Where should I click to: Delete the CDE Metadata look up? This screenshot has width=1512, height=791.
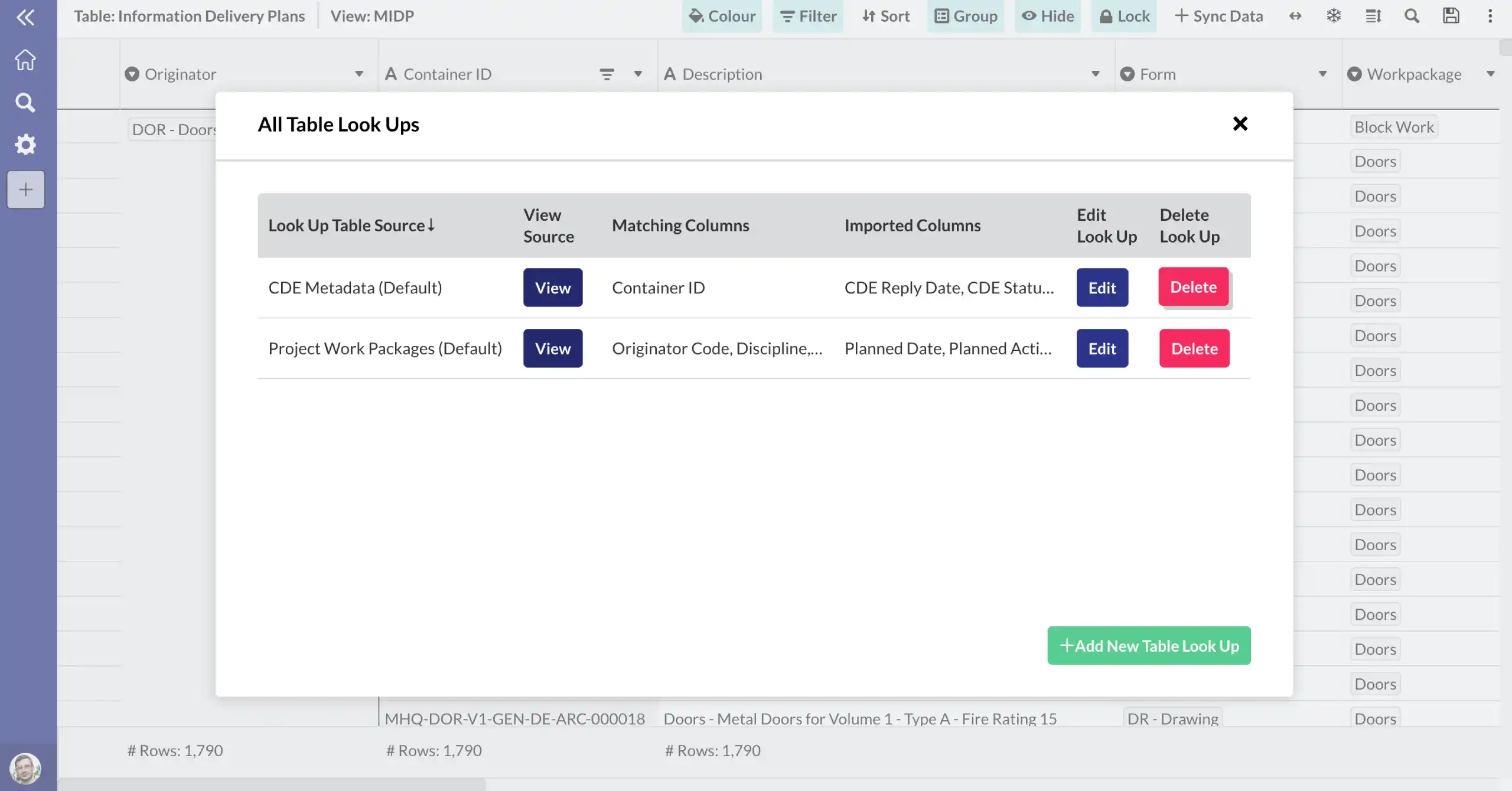pyautogui.click(x=1193, y=287)
